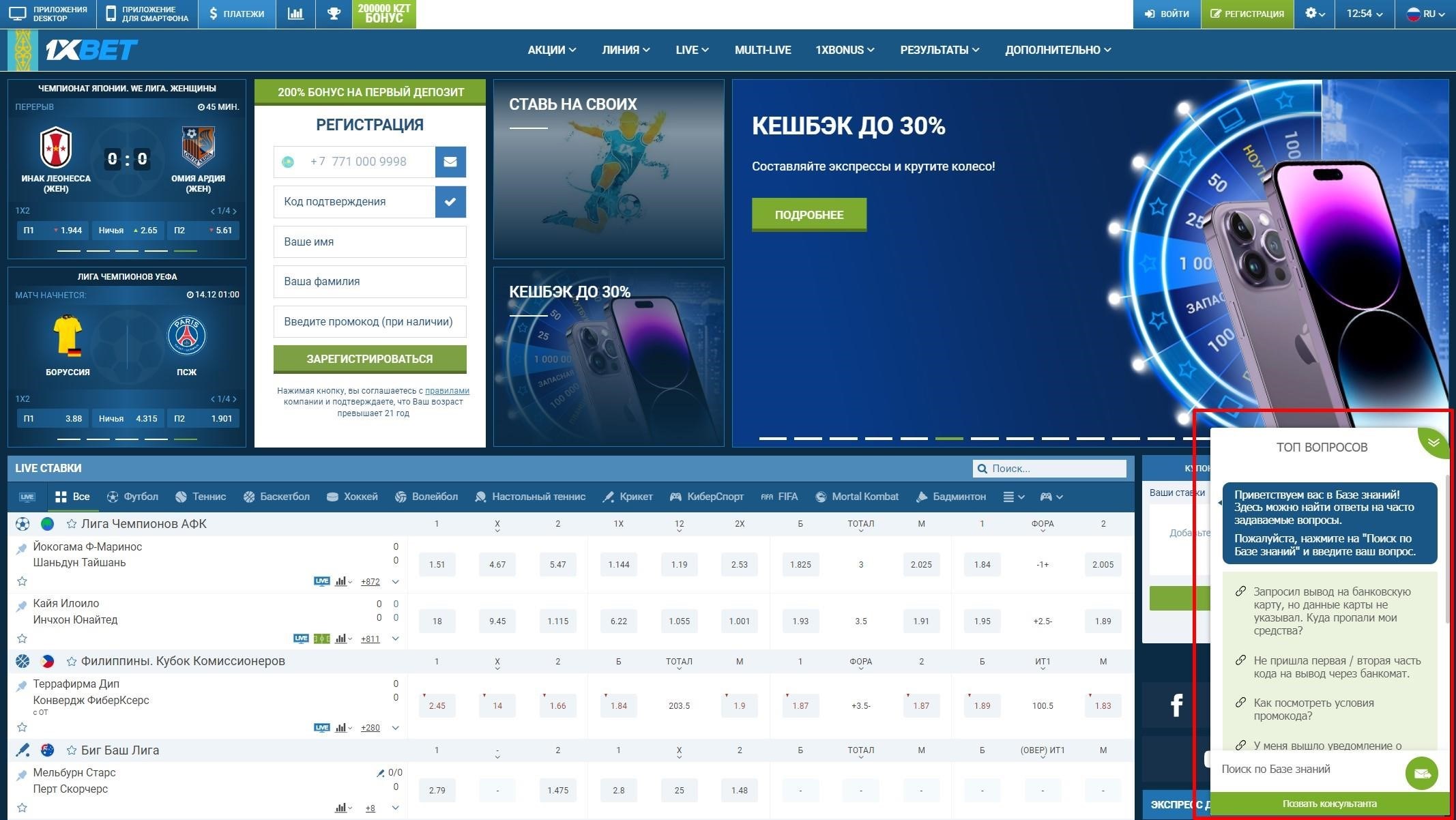Select the Футбол sport filter
Screen dimensions: 1456x820
[x=132, y=497]
